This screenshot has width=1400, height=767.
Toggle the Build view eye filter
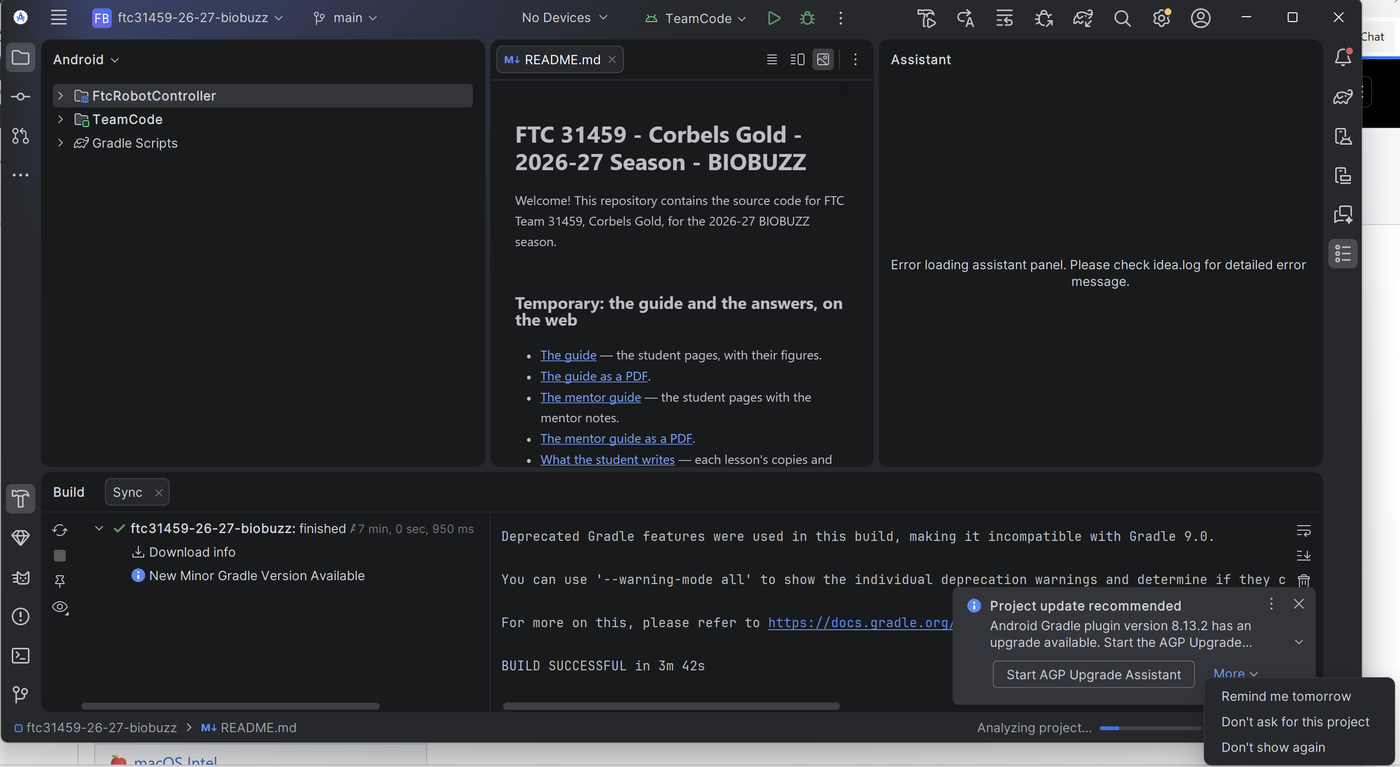(60, 607)
